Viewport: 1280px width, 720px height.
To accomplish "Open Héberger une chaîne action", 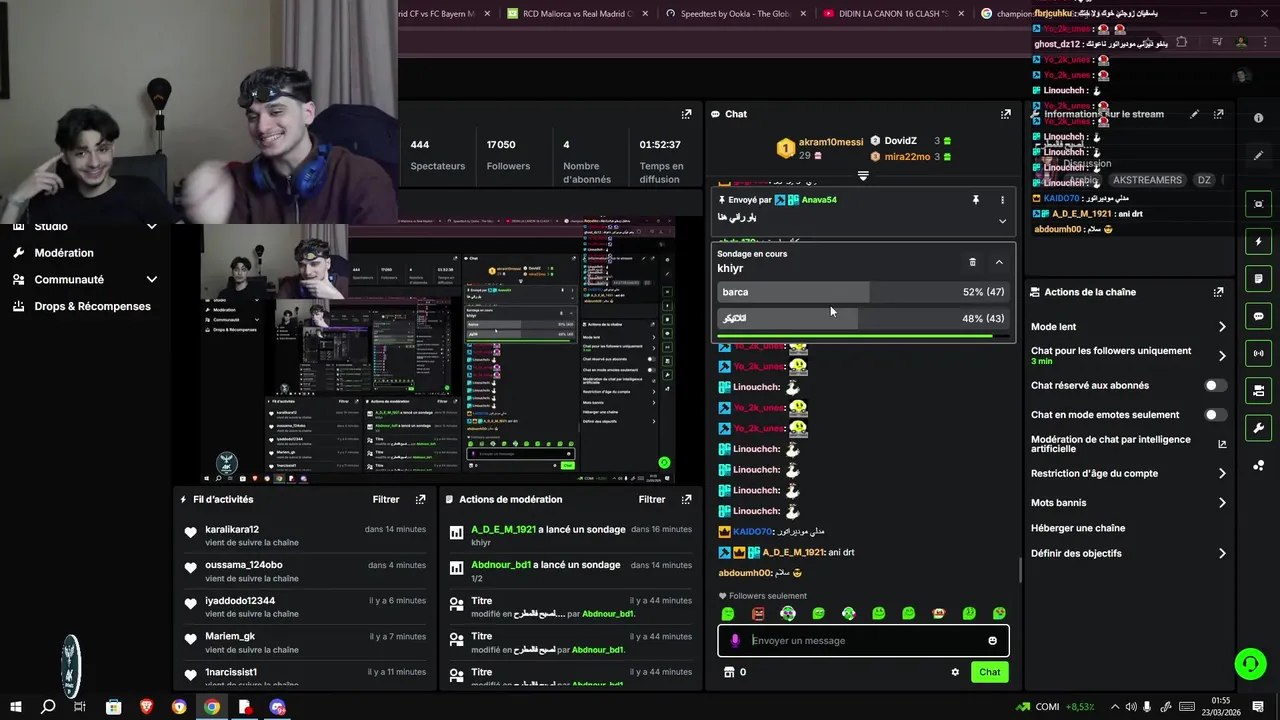I will pos(1078,528).
